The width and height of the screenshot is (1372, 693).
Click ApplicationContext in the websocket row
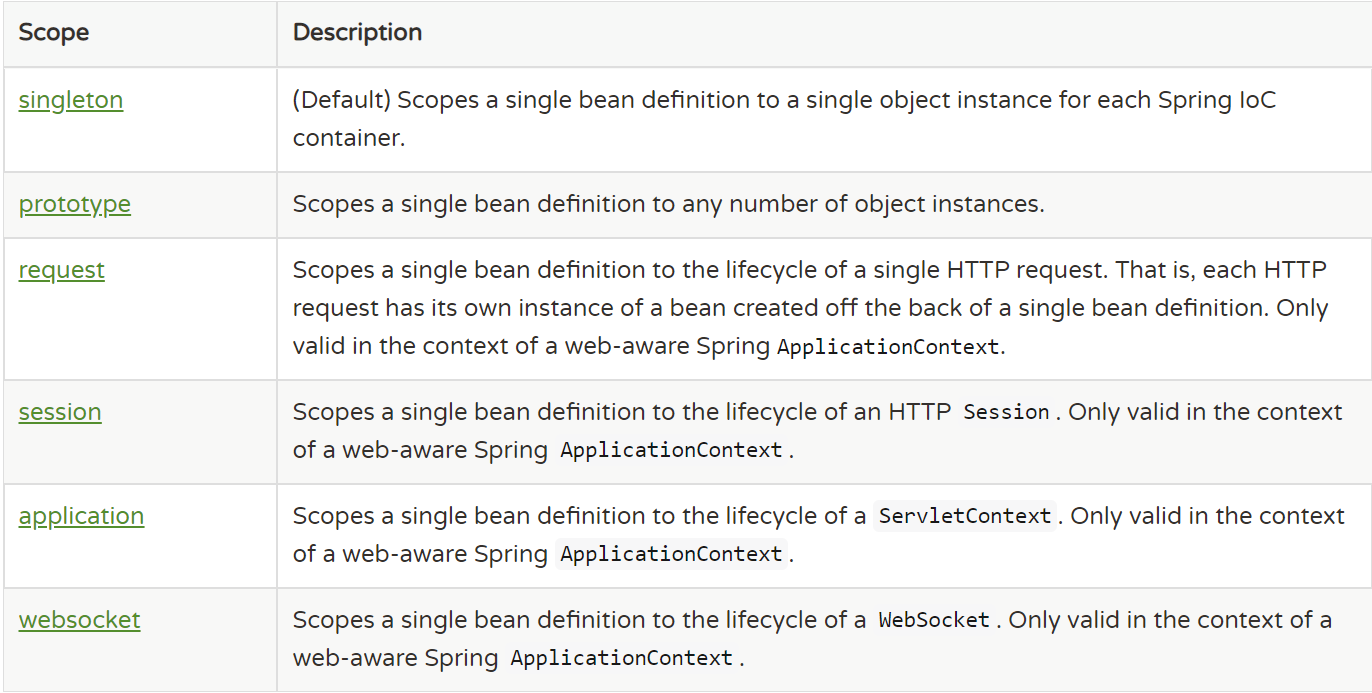tap(622, 659)
